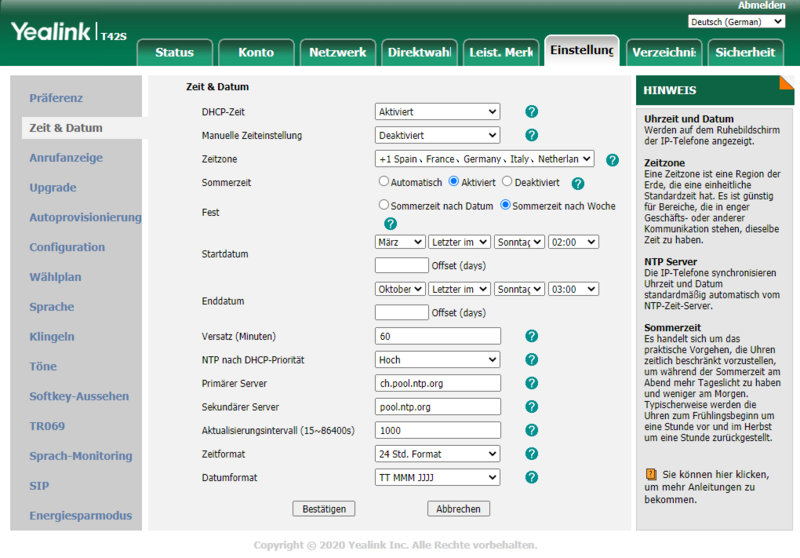Open help icon for Aktualisierungsintervall
Image resolution: width=800 pixels, height=558 pixels.
pyautogui.click(x=531, y=430)
